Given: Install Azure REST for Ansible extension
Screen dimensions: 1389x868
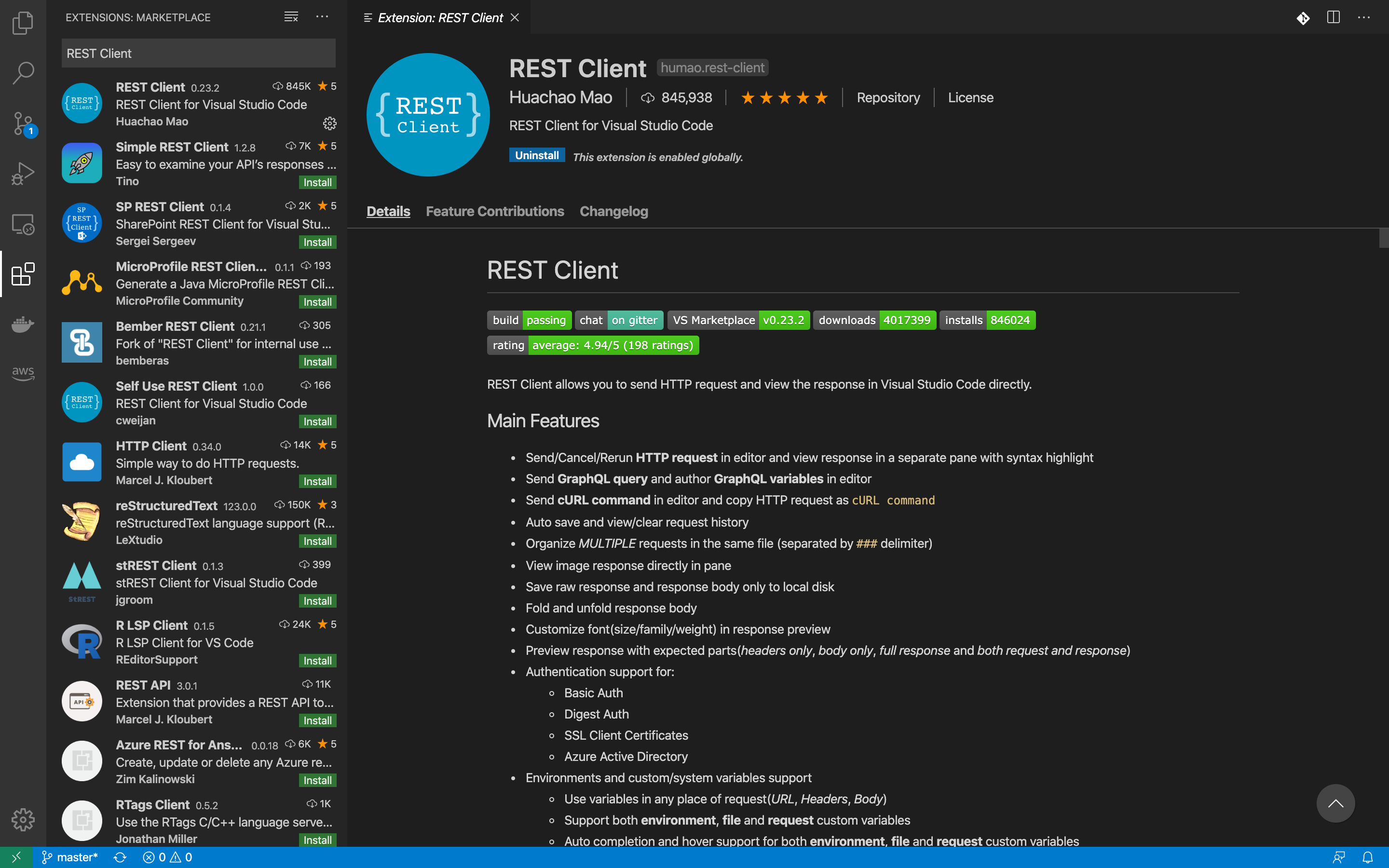Looking at the screenshot, I should (317, 780).
